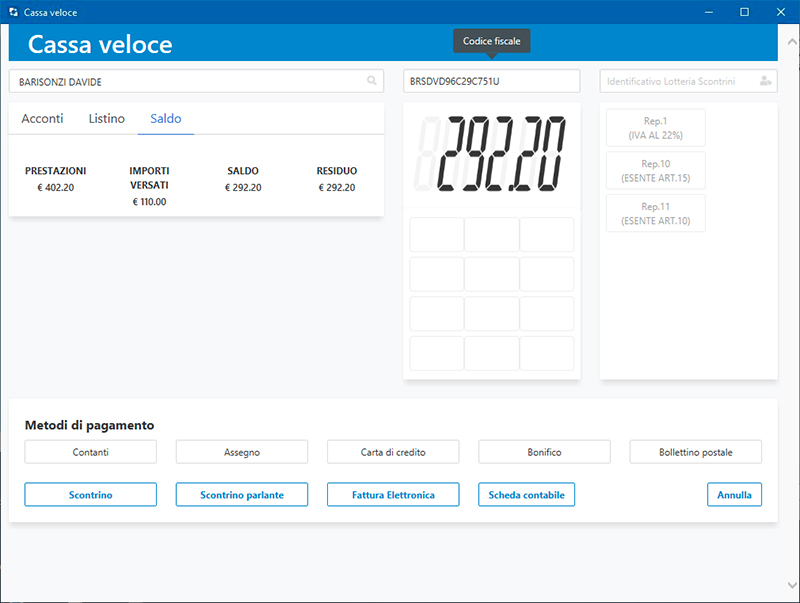Viewport: 800px width, 603px height.
Task: Choose Assegno payment method
Action: 242,452
